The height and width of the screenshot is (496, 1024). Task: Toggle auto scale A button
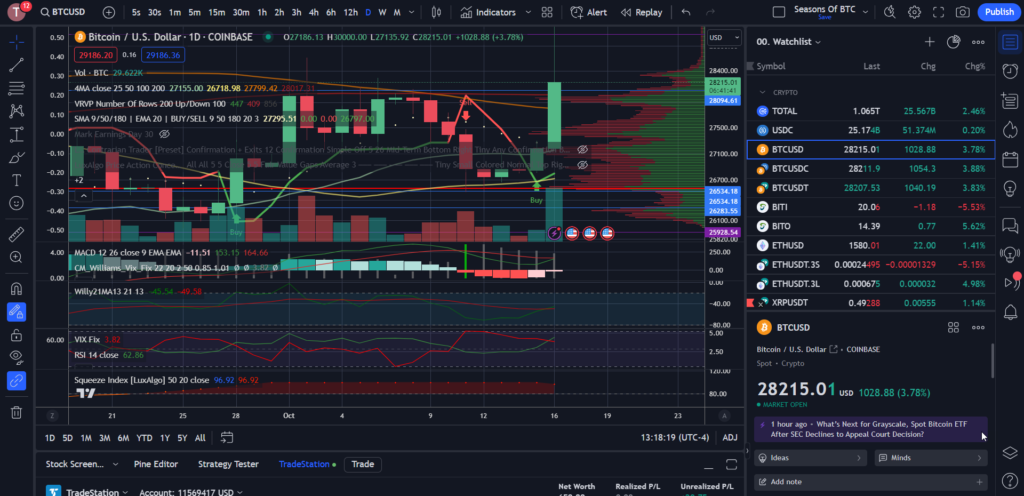pos(724,416)
